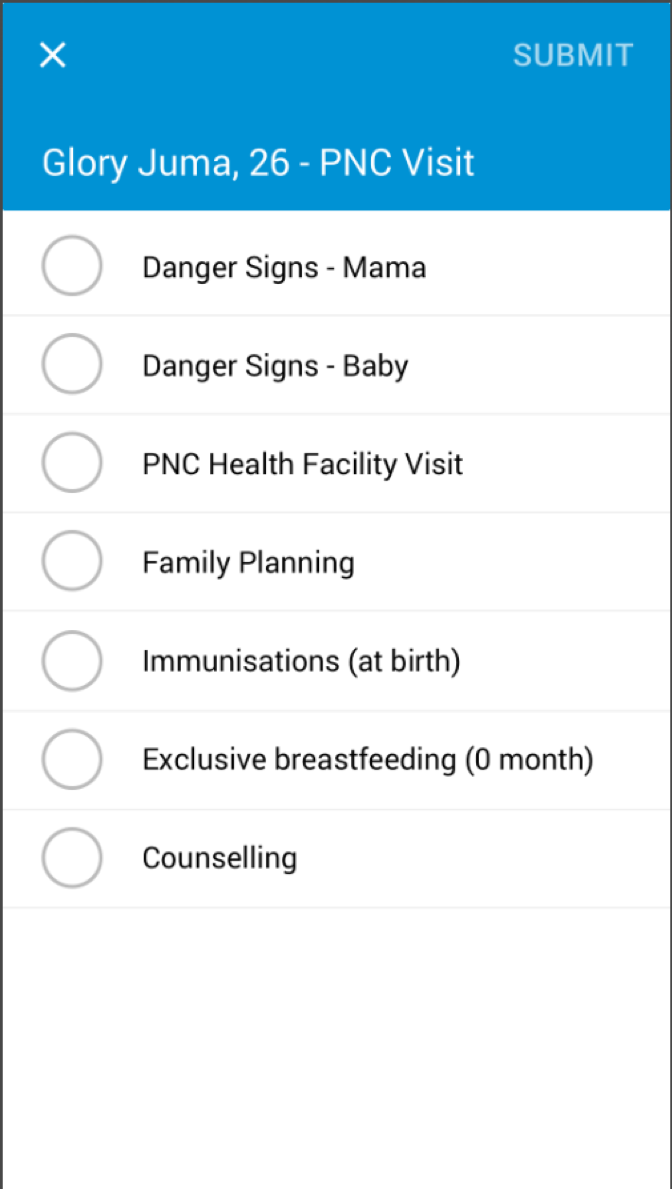Viewport: 672px width, 1189px height.
Task: Tap the Immunisations (at birth) label
Action: (x=301, y=660)
